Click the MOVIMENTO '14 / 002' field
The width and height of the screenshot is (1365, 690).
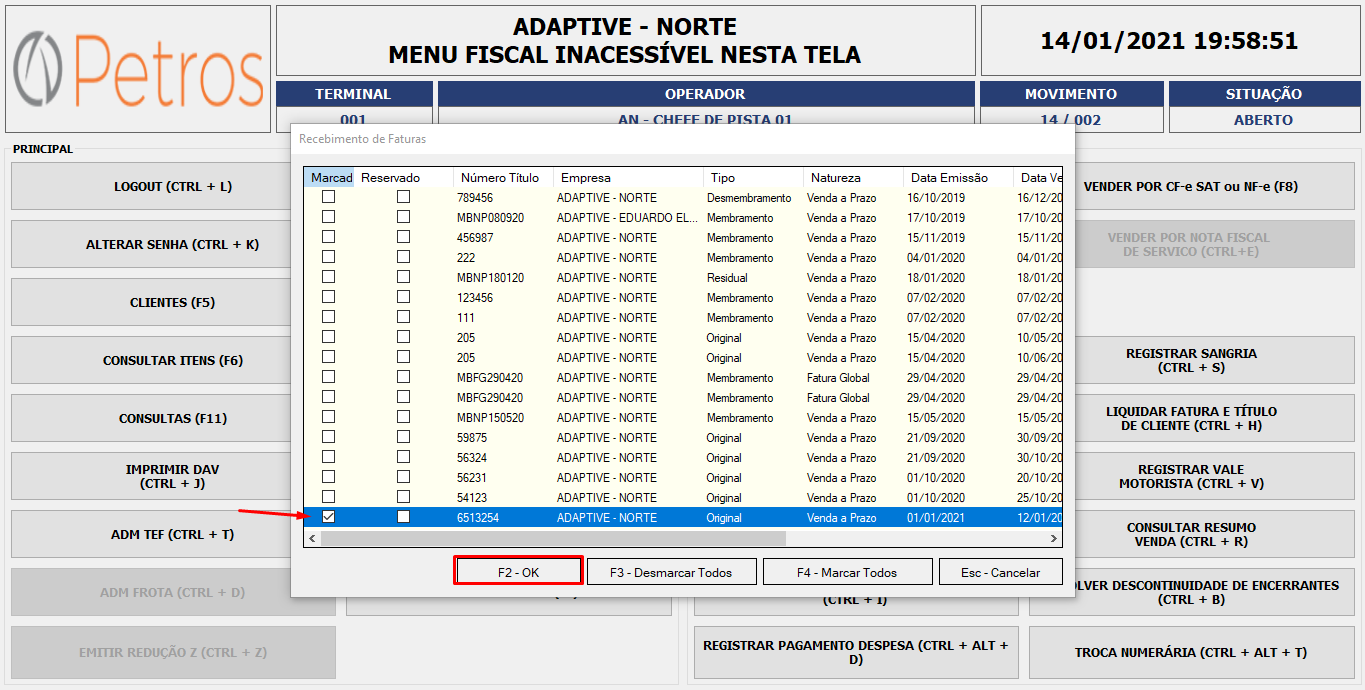1071,119
